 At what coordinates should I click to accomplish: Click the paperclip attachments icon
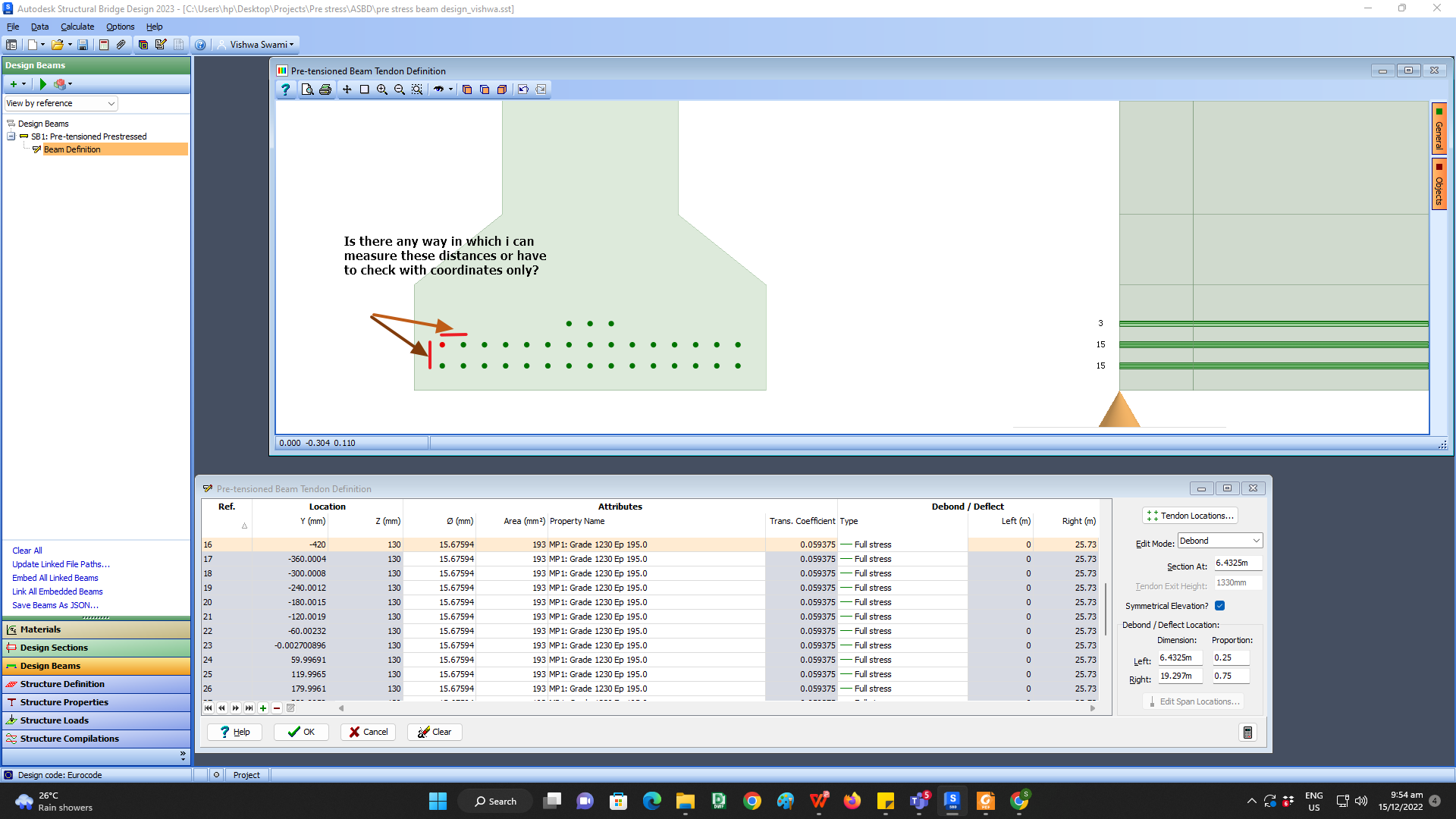(121, 44)
